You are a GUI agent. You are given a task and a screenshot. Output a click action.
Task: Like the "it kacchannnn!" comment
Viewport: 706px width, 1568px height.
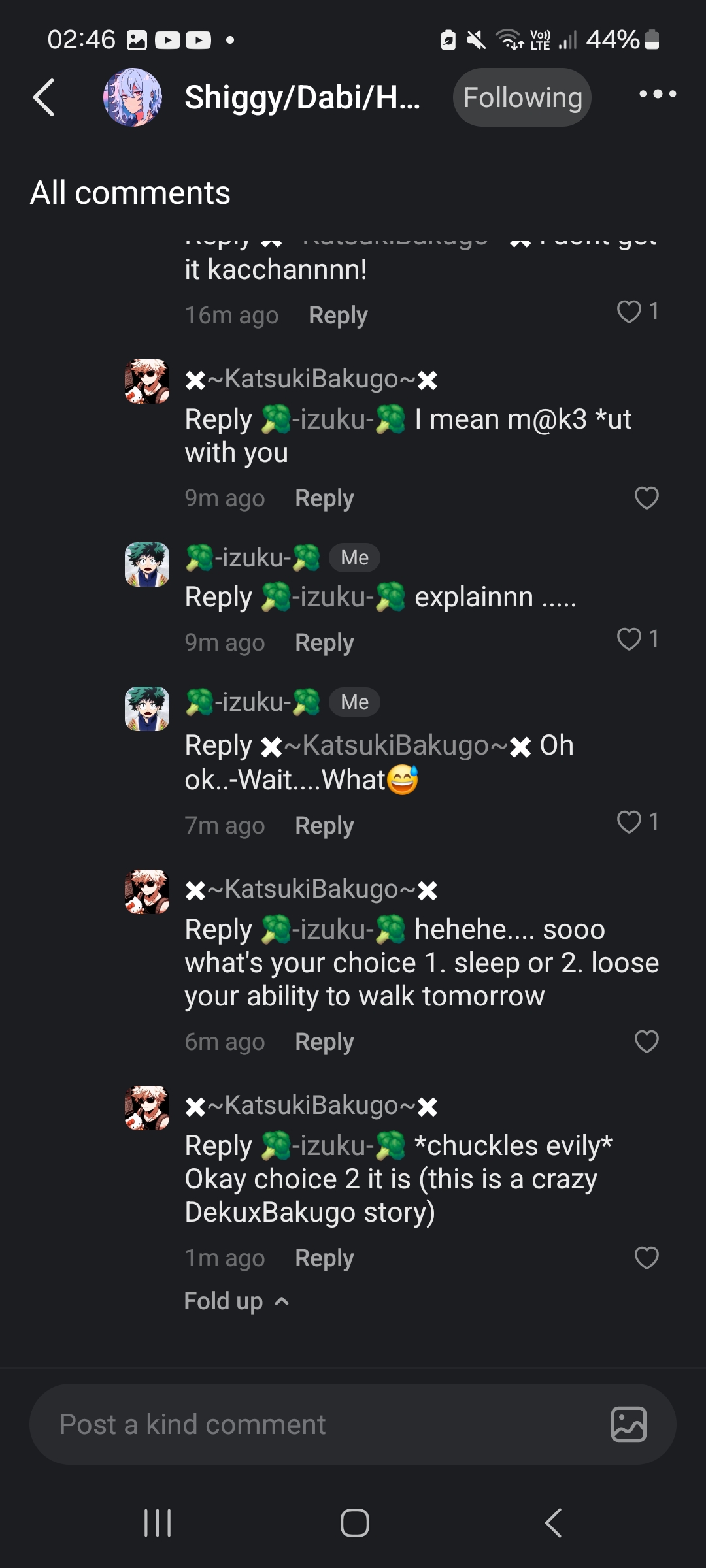(x=629, y=312)
